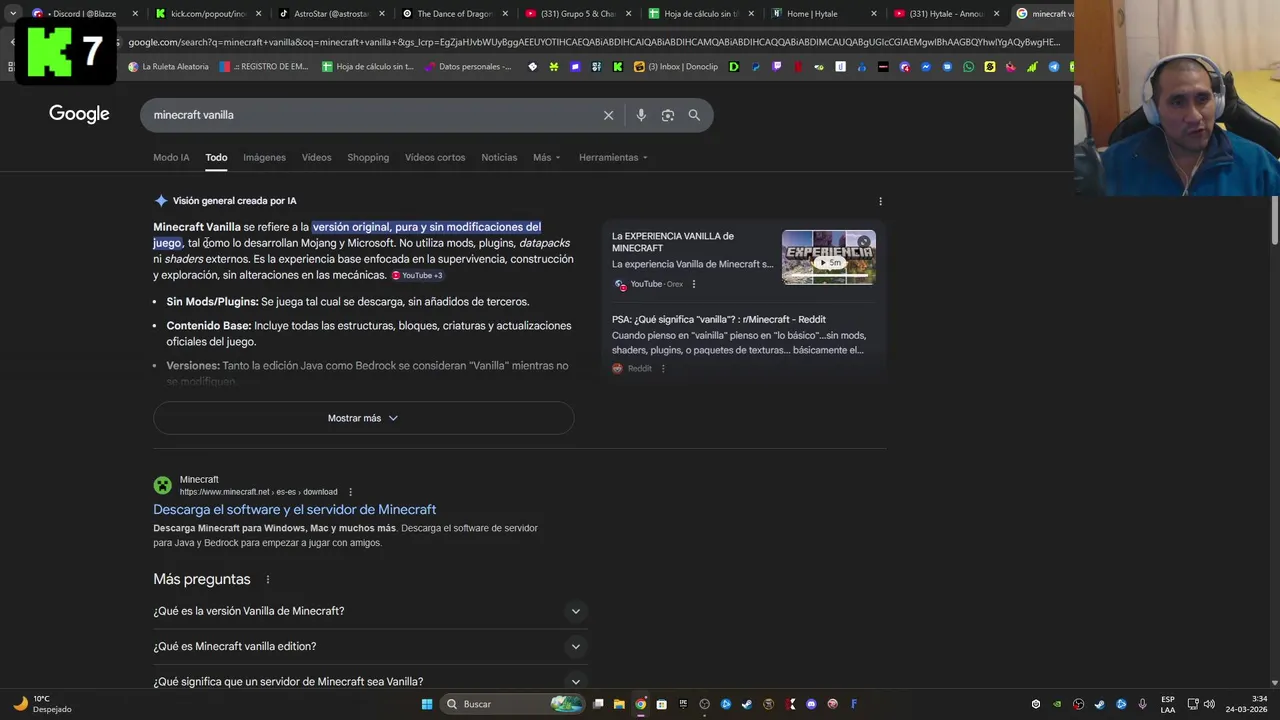The height and width of the screenshot is (720, 1280).
Task: Clear the search box with the X icon
Action: [x=608, y=115]
